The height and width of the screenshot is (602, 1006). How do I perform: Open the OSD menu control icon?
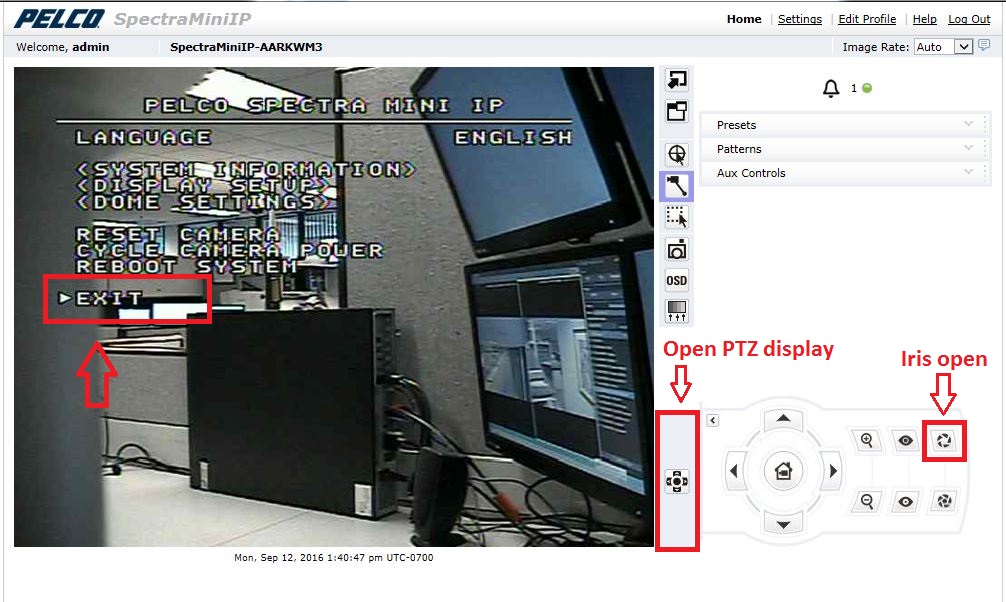676,280
